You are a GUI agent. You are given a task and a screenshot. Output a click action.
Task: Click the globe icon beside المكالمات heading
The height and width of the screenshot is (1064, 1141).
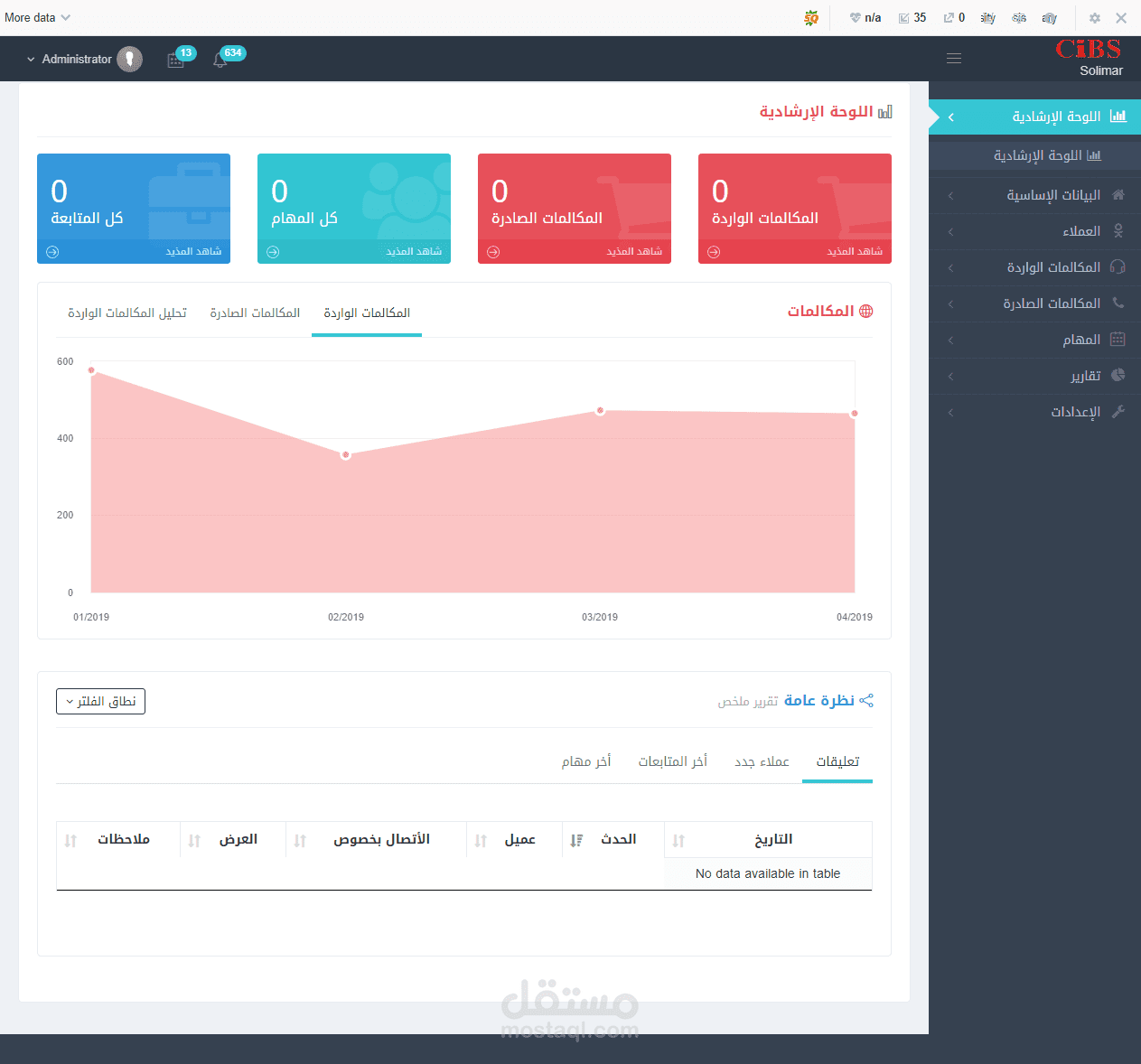866,311
